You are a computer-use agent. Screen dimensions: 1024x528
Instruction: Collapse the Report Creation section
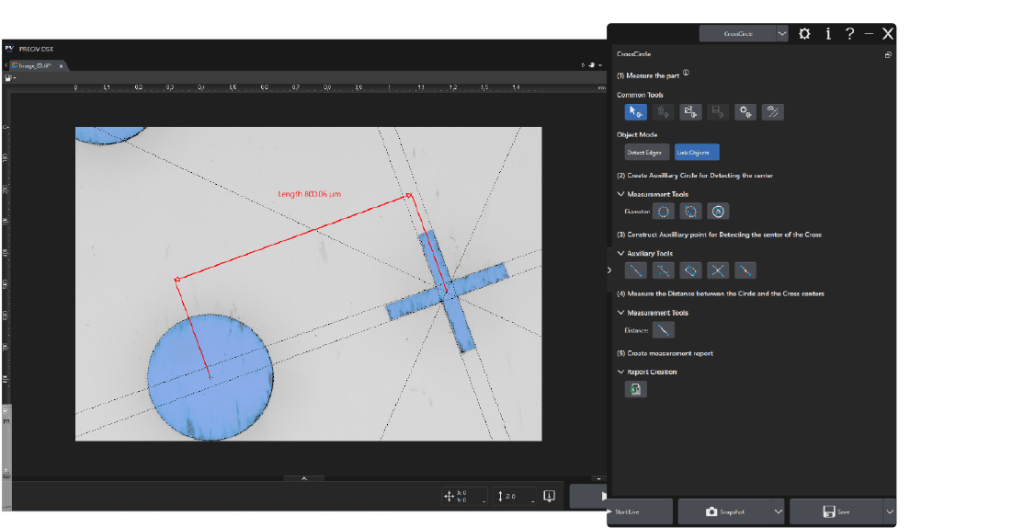620,372
